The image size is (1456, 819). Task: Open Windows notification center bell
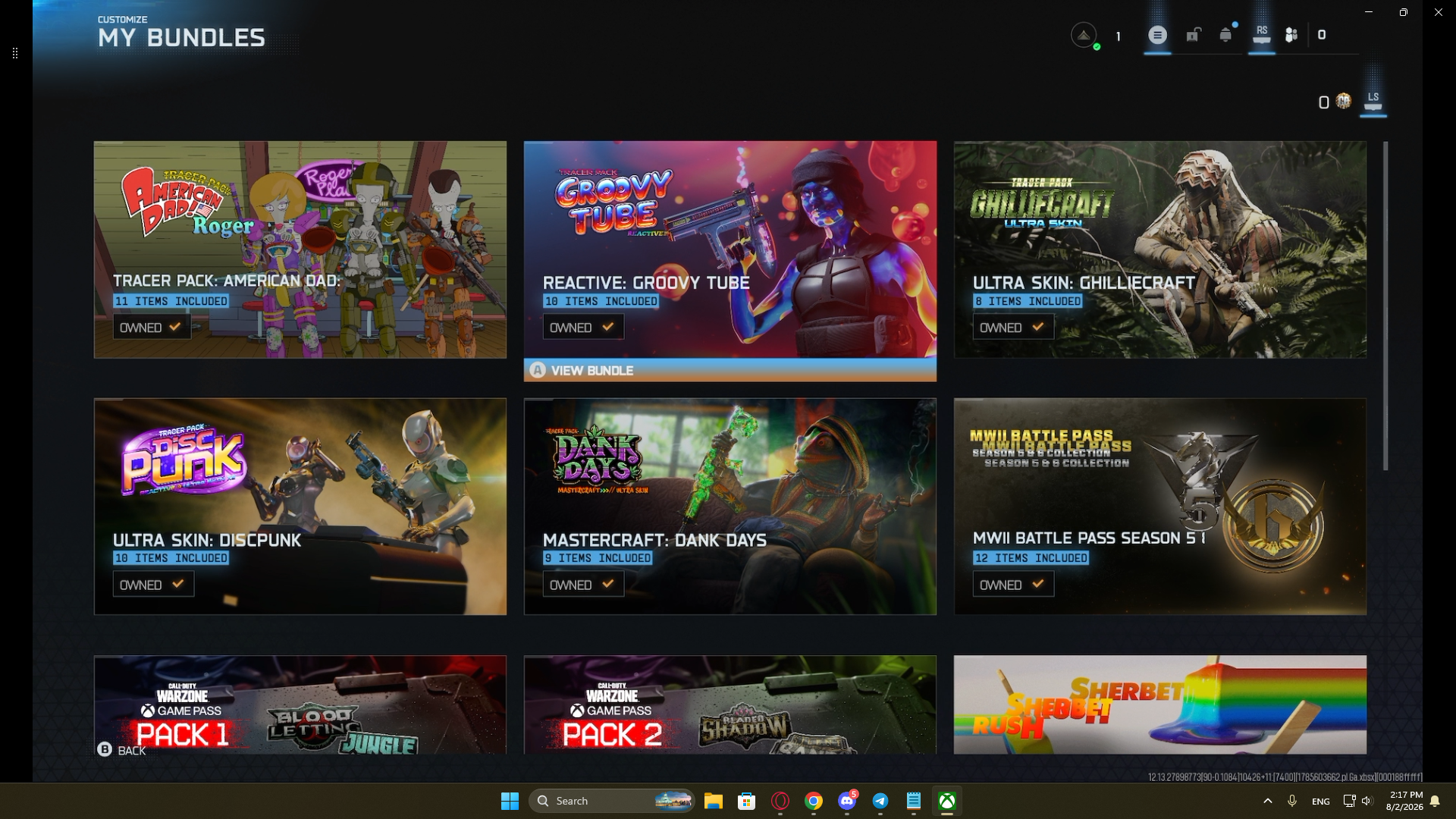1435,801
